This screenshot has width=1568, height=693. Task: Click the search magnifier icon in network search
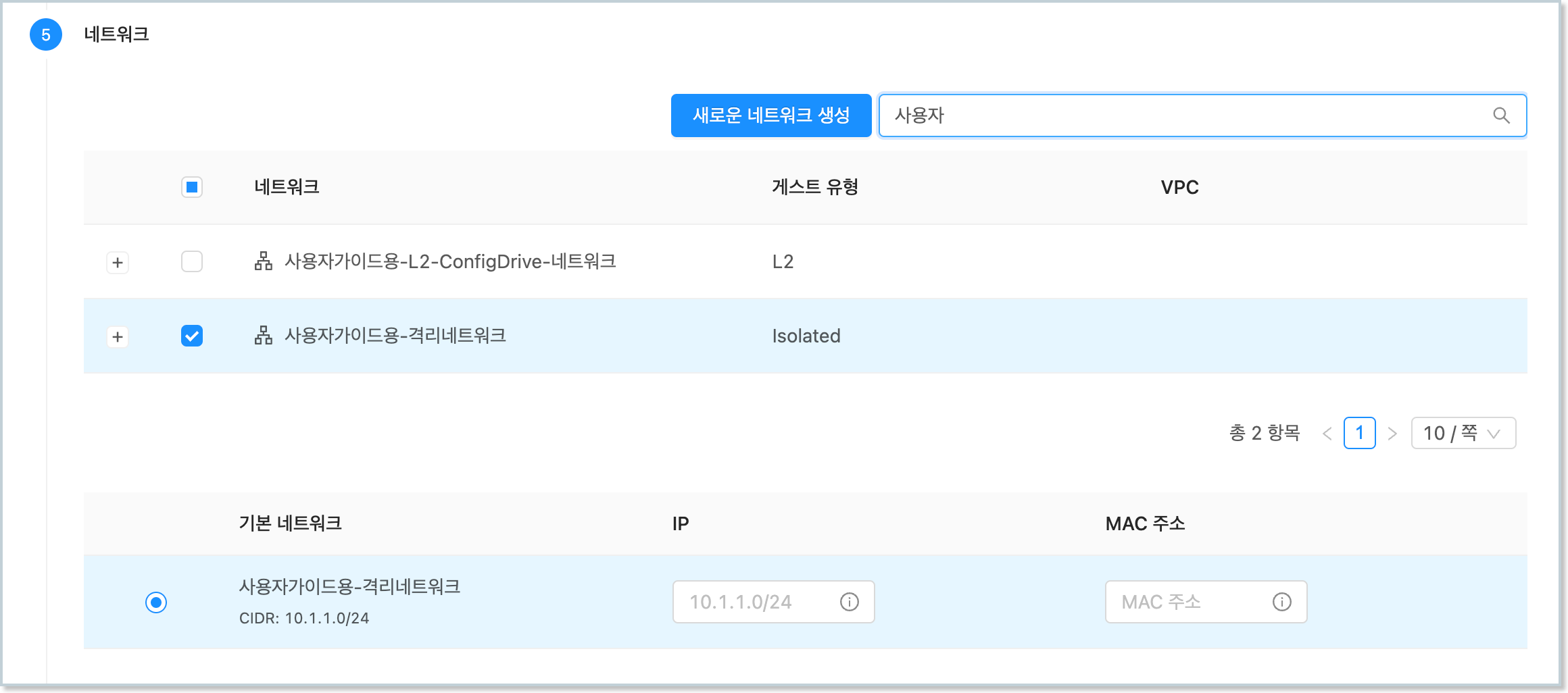(1501, 115)
